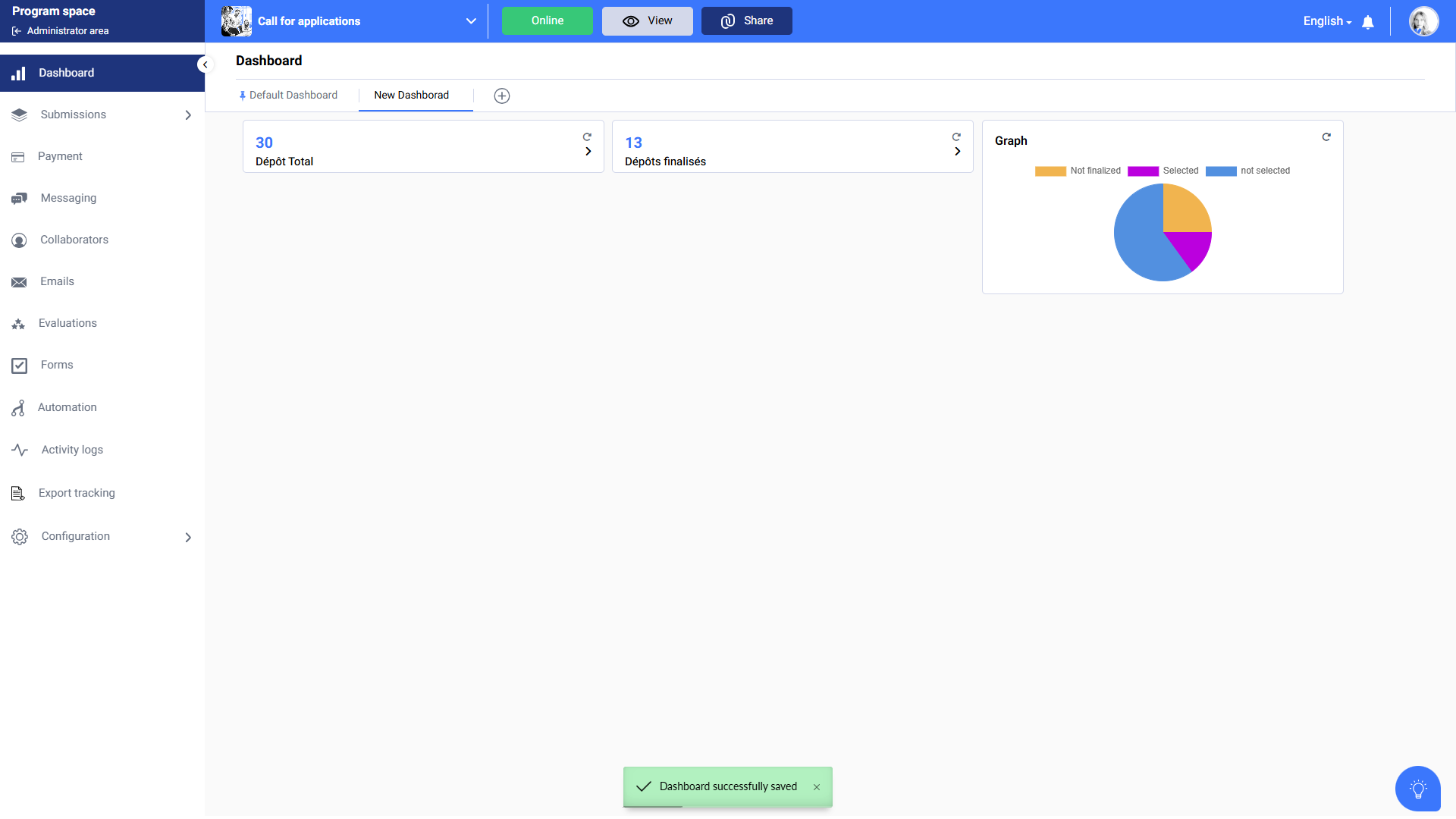1456x819 pixels.
Task: Expand the Configuration submenu
Action: pyautogui.click(x=187, y=538)
